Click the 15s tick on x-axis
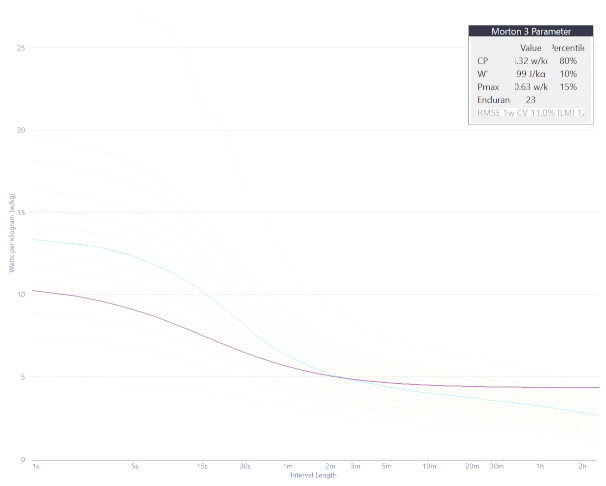The height and width of the screenshot is (486, 606). (x=202, y=466)
